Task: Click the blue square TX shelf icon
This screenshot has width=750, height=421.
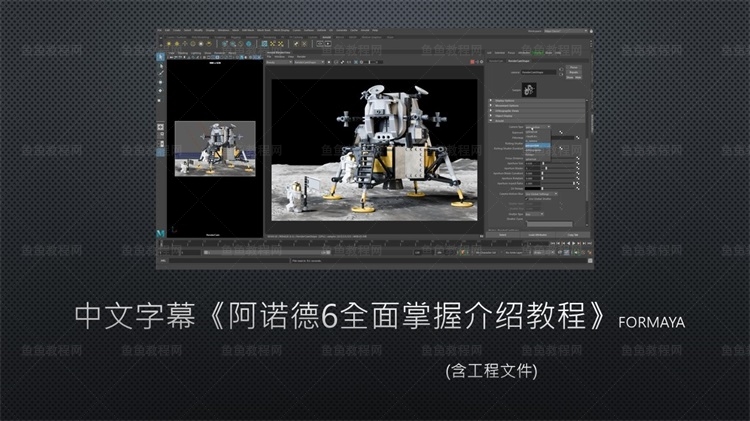Action: (x=265, y=44)
